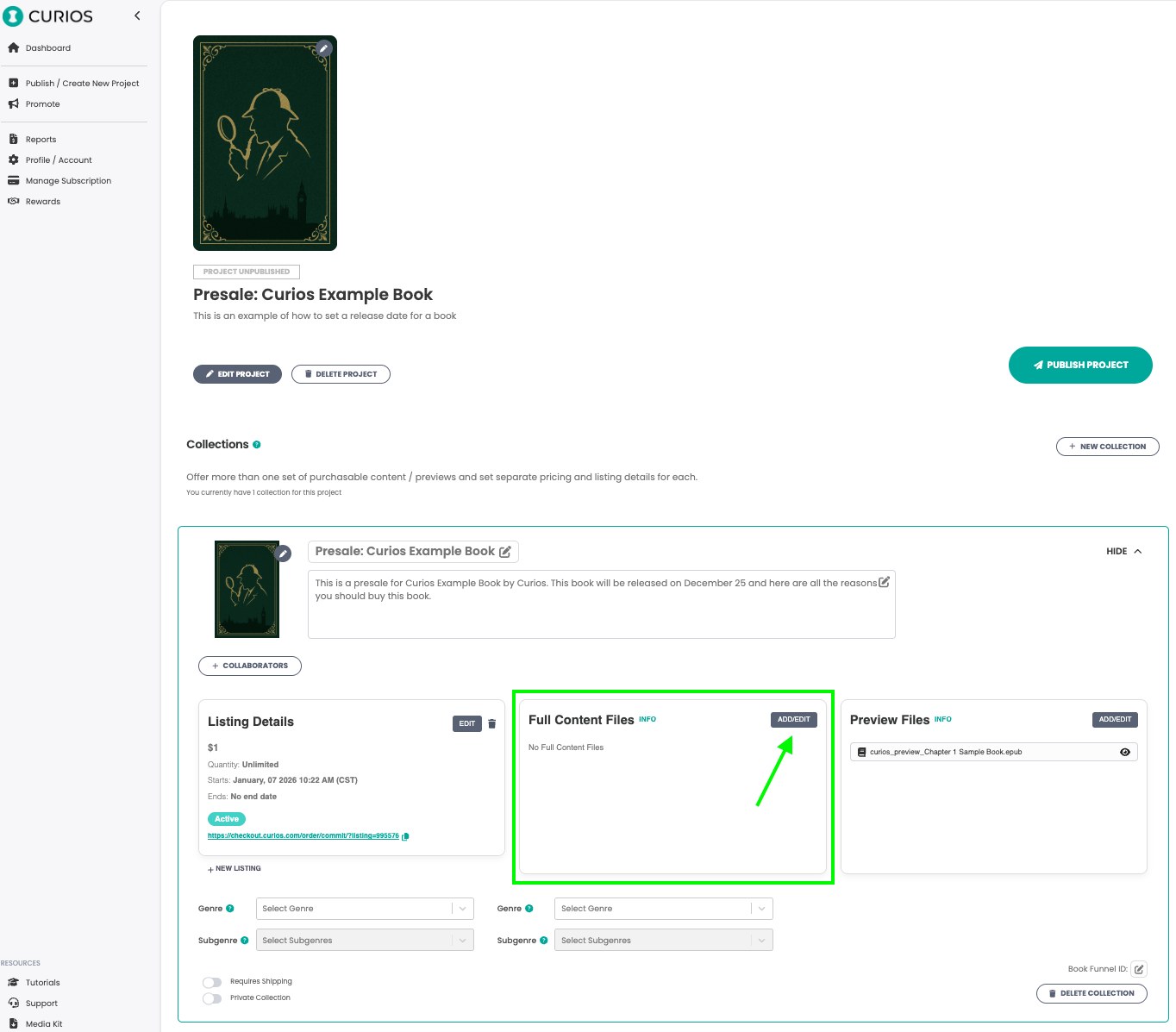The width and height of the screenshot is (1176, 1032).
Task: Click the Collections help icon
Action: click(x=256, y=444)
